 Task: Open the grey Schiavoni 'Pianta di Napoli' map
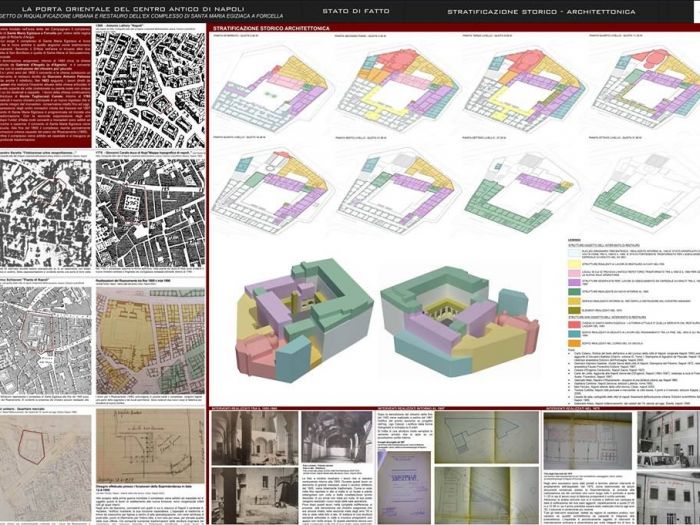coord(46,341)
